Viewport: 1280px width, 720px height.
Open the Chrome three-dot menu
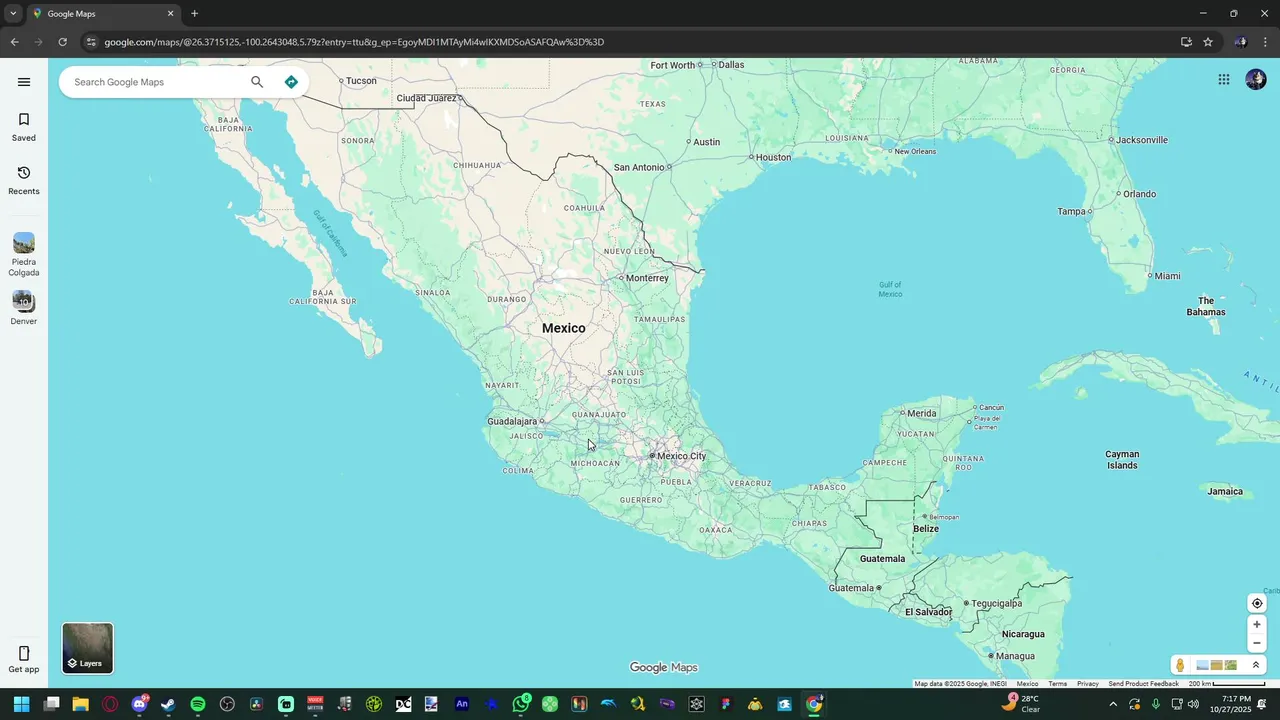(1265, 42)
